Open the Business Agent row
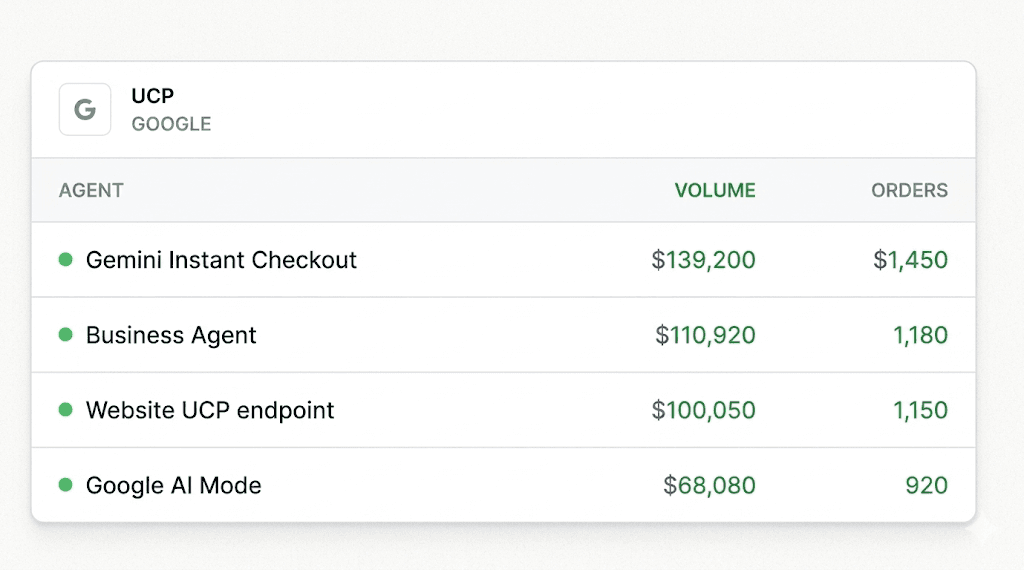This screenshot has width=1024, height=570. 504,335
